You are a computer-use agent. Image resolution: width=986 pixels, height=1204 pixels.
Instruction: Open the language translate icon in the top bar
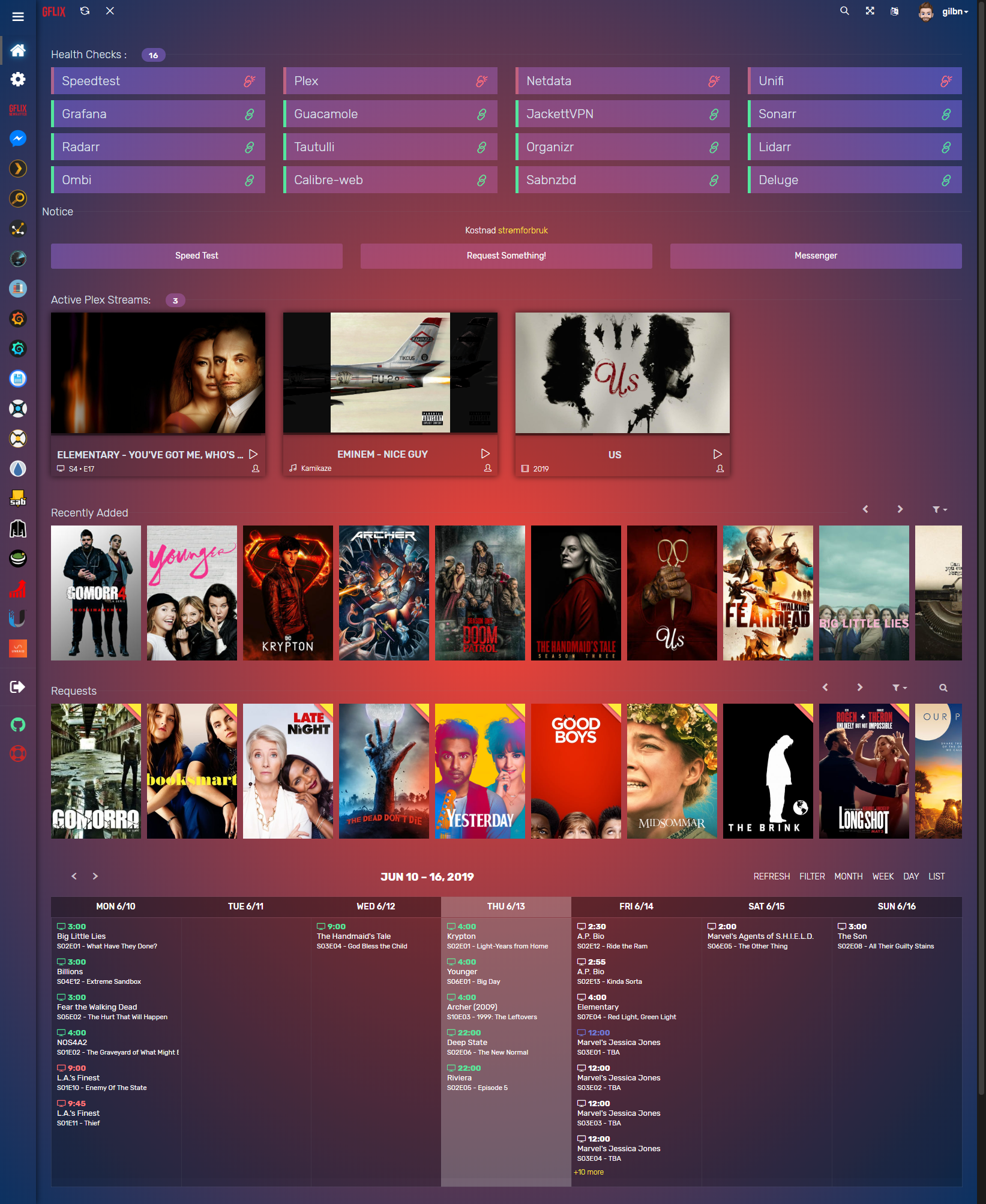click(x=894, y=11)
